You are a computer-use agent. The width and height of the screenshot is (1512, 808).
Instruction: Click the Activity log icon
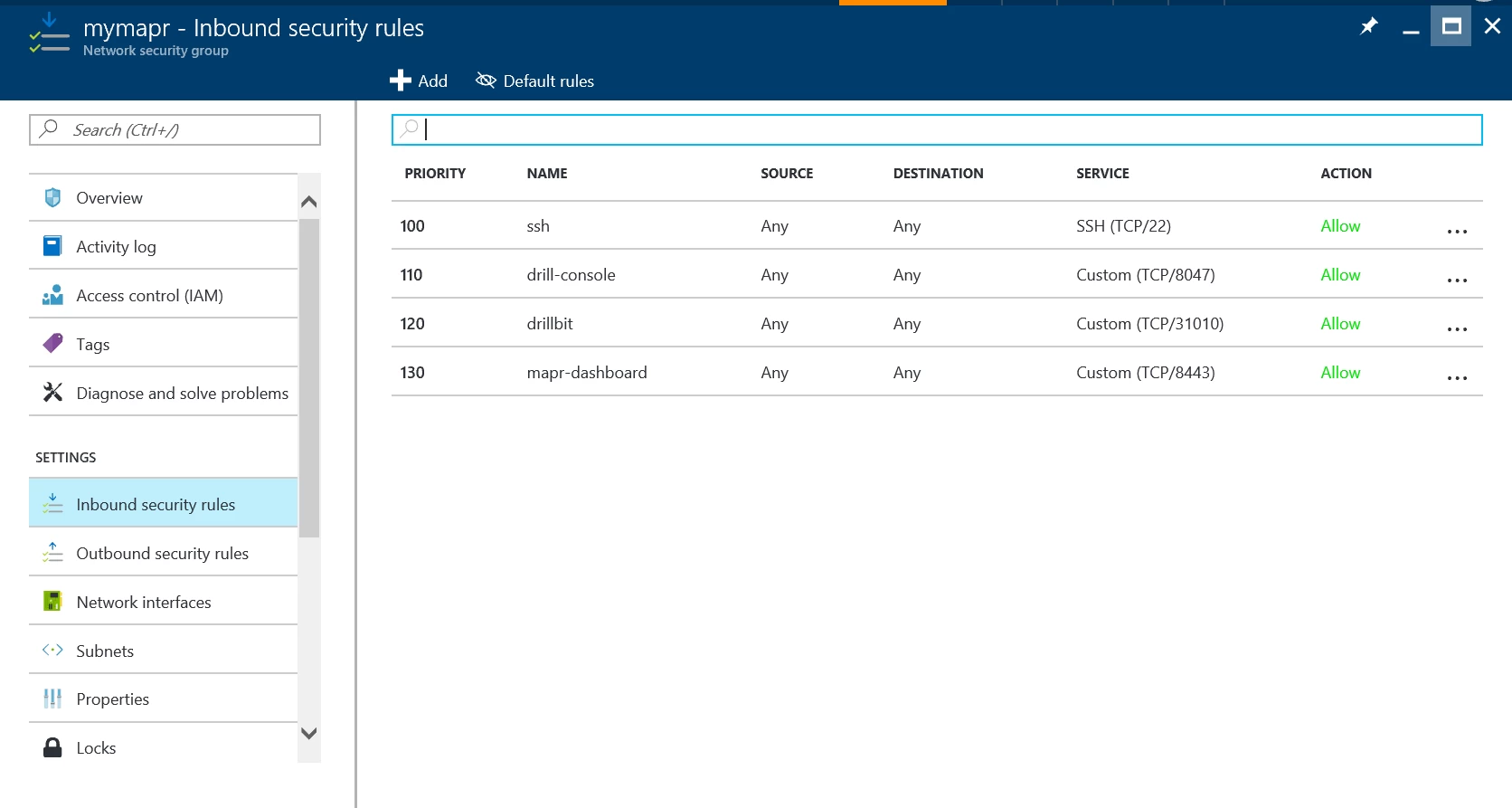(x=52, y=246)
